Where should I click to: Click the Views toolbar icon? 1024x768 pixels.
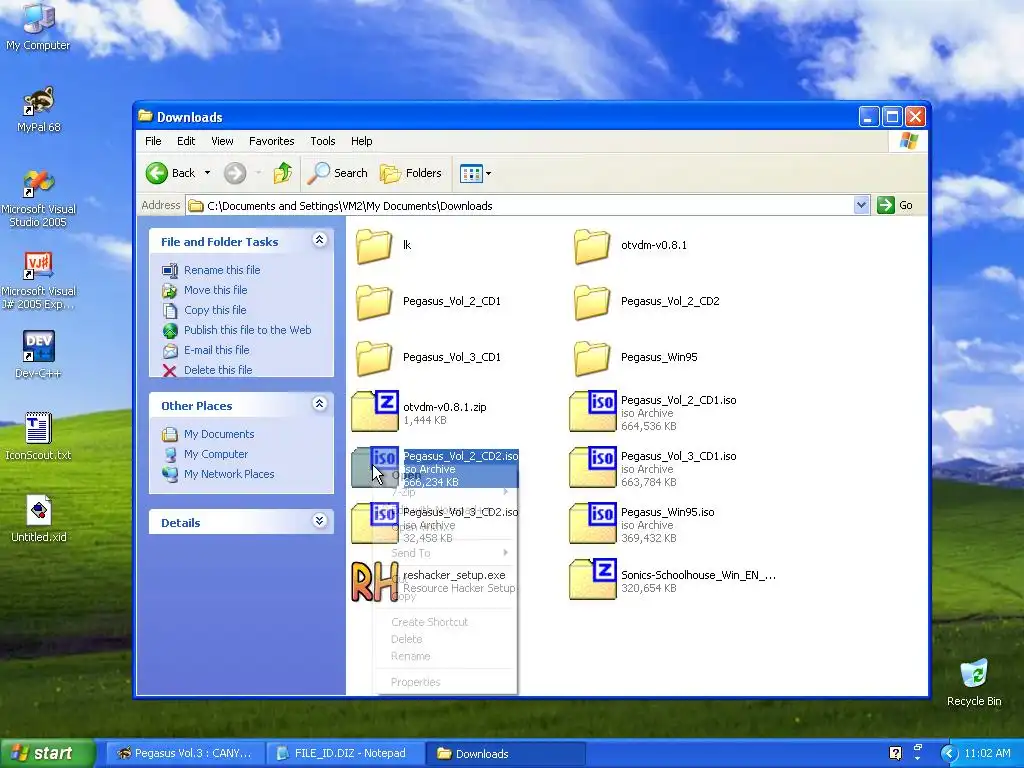point(471,173)
